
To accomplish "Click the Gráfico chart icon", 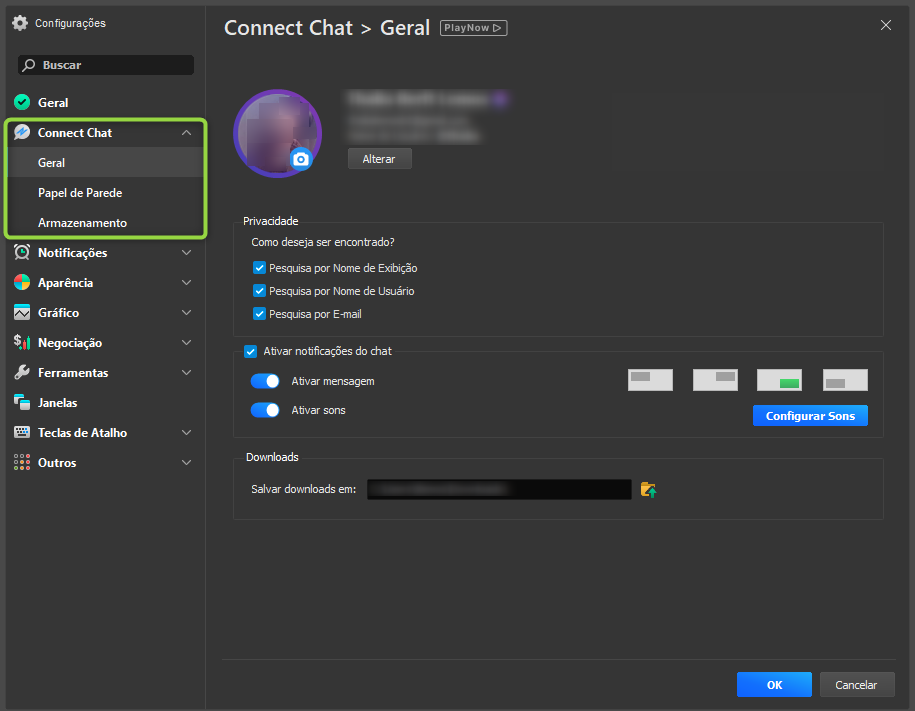I will coord(22,312).
